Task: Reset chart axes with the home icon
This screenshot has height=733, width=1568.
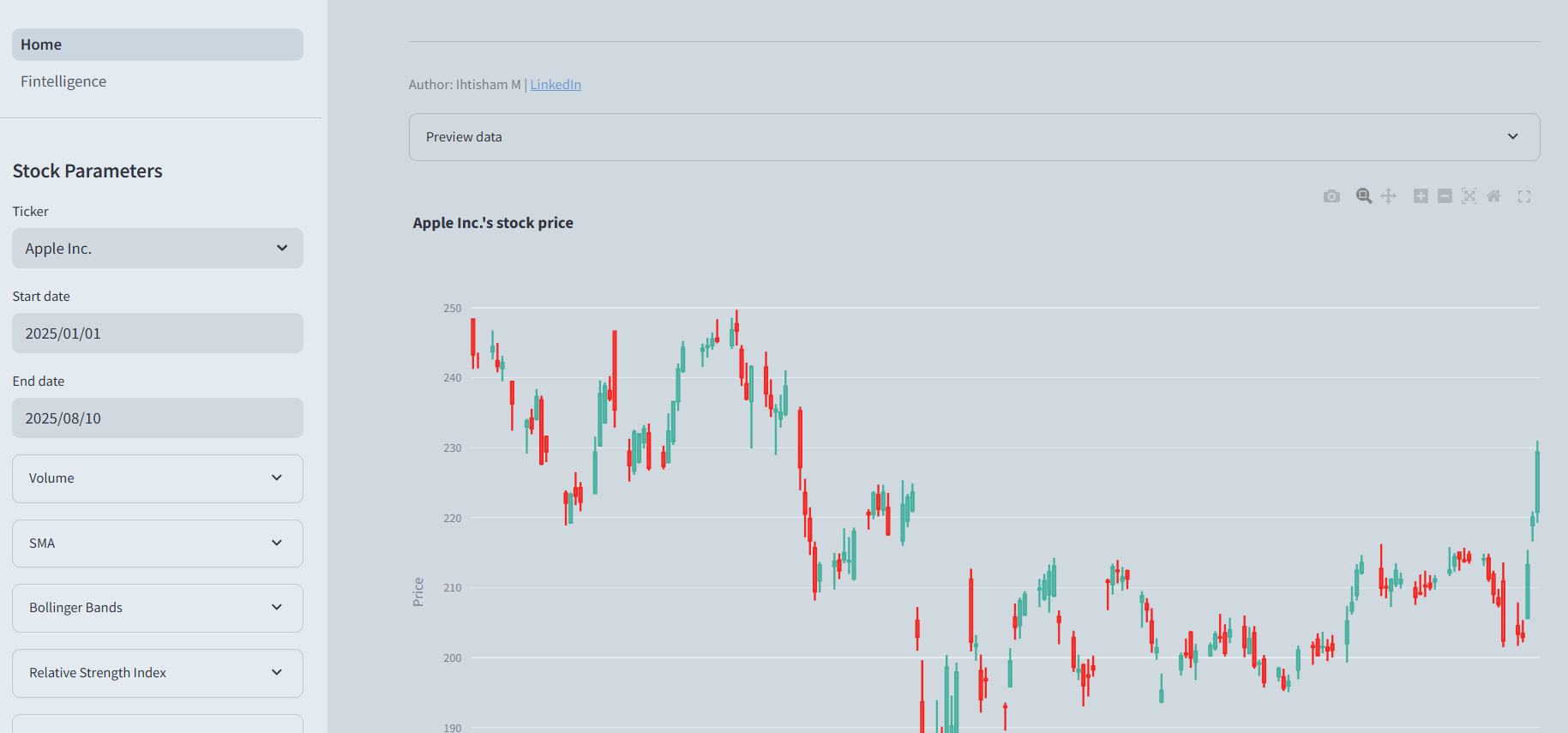Action: tap(1493, 196)
